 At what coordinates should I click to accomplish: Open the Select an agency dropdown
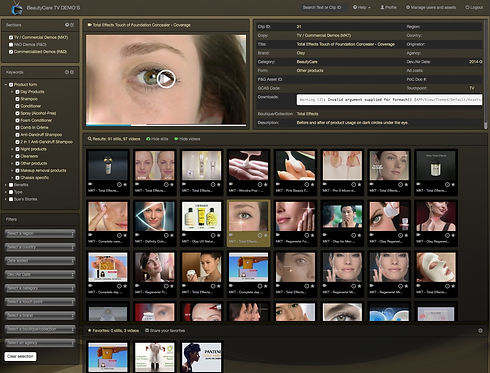click(x=40, y=343)
